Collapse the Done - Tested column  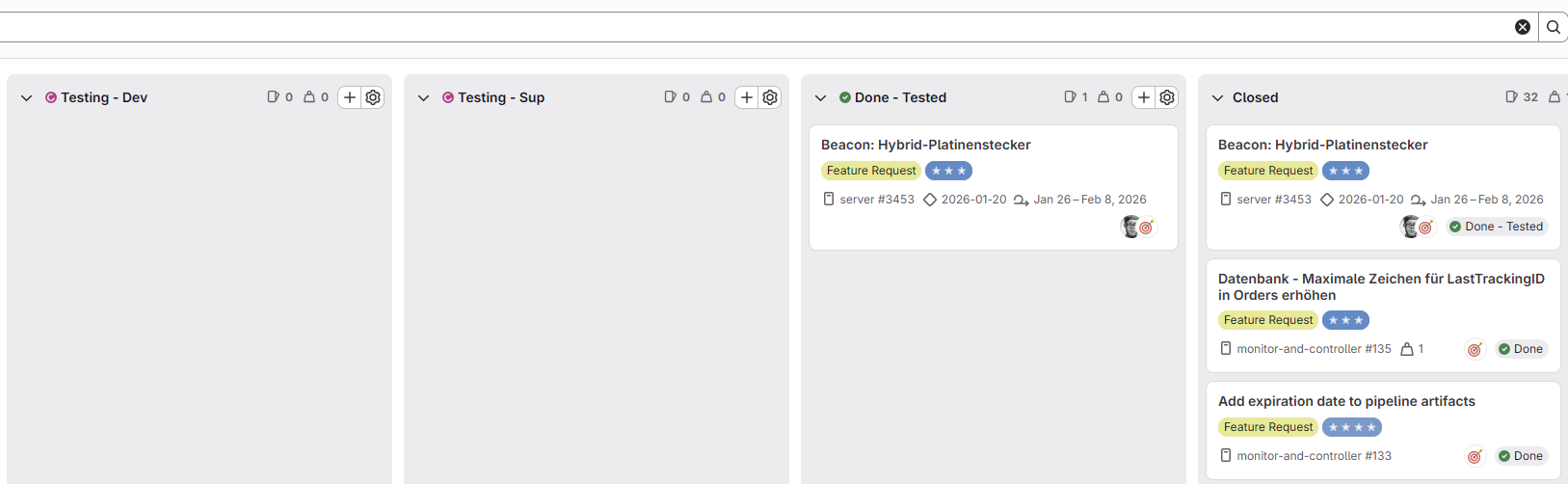(x=821, y=98)
